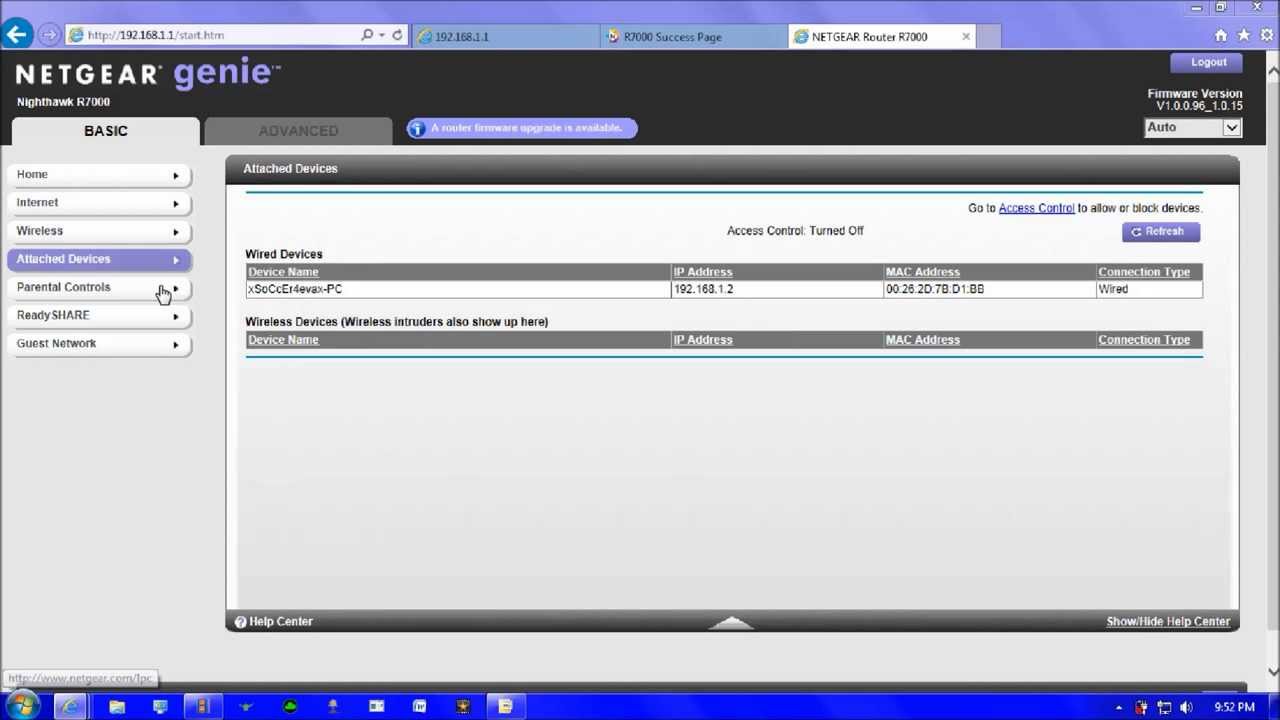Click the red security flag tray icon
This screenshot has width=1280, height=720.
click(x=1141, y=708)
